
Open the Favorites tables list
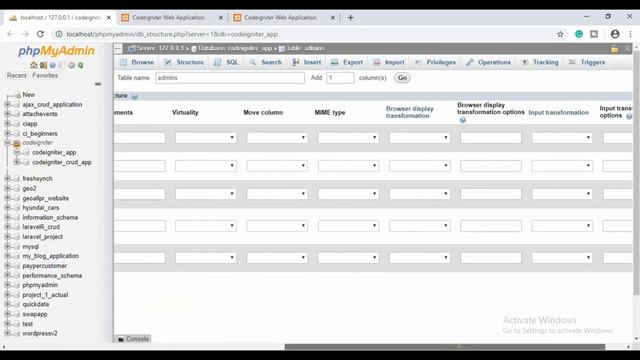[45, 76]
